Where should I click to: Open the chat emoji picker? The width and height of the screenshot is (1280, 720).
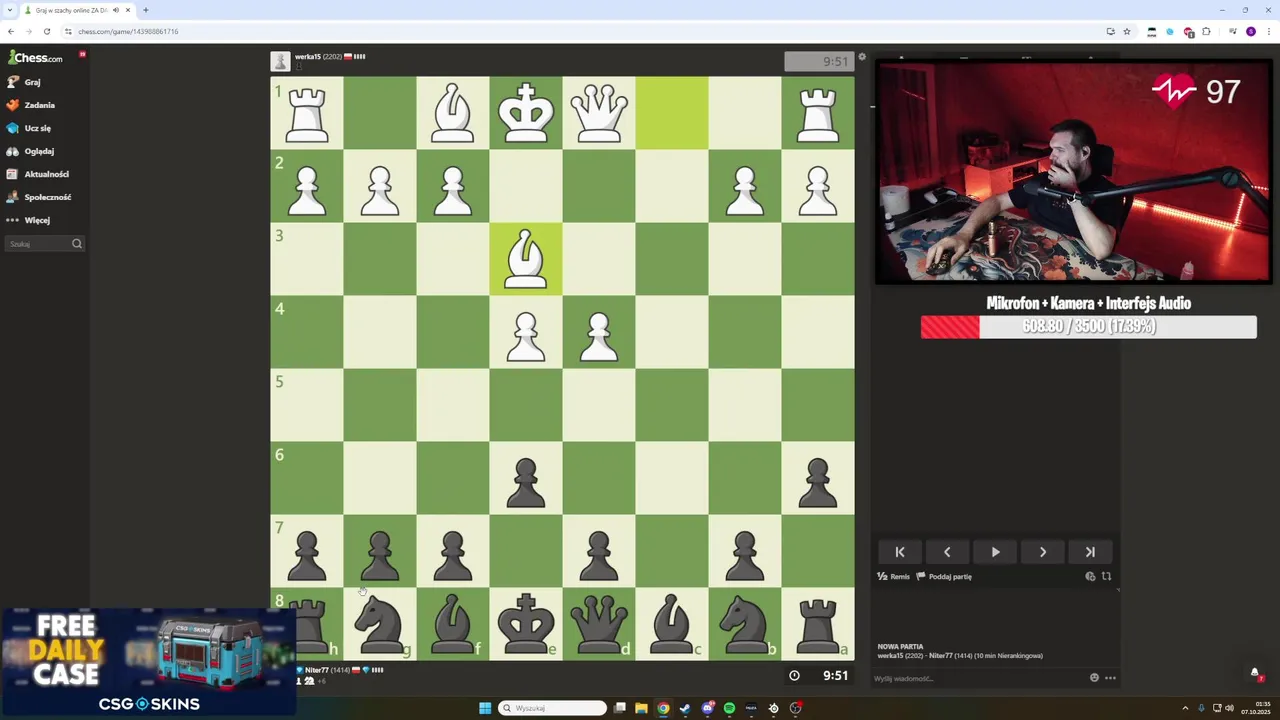pyautogui.click(x=1094, y=678)
